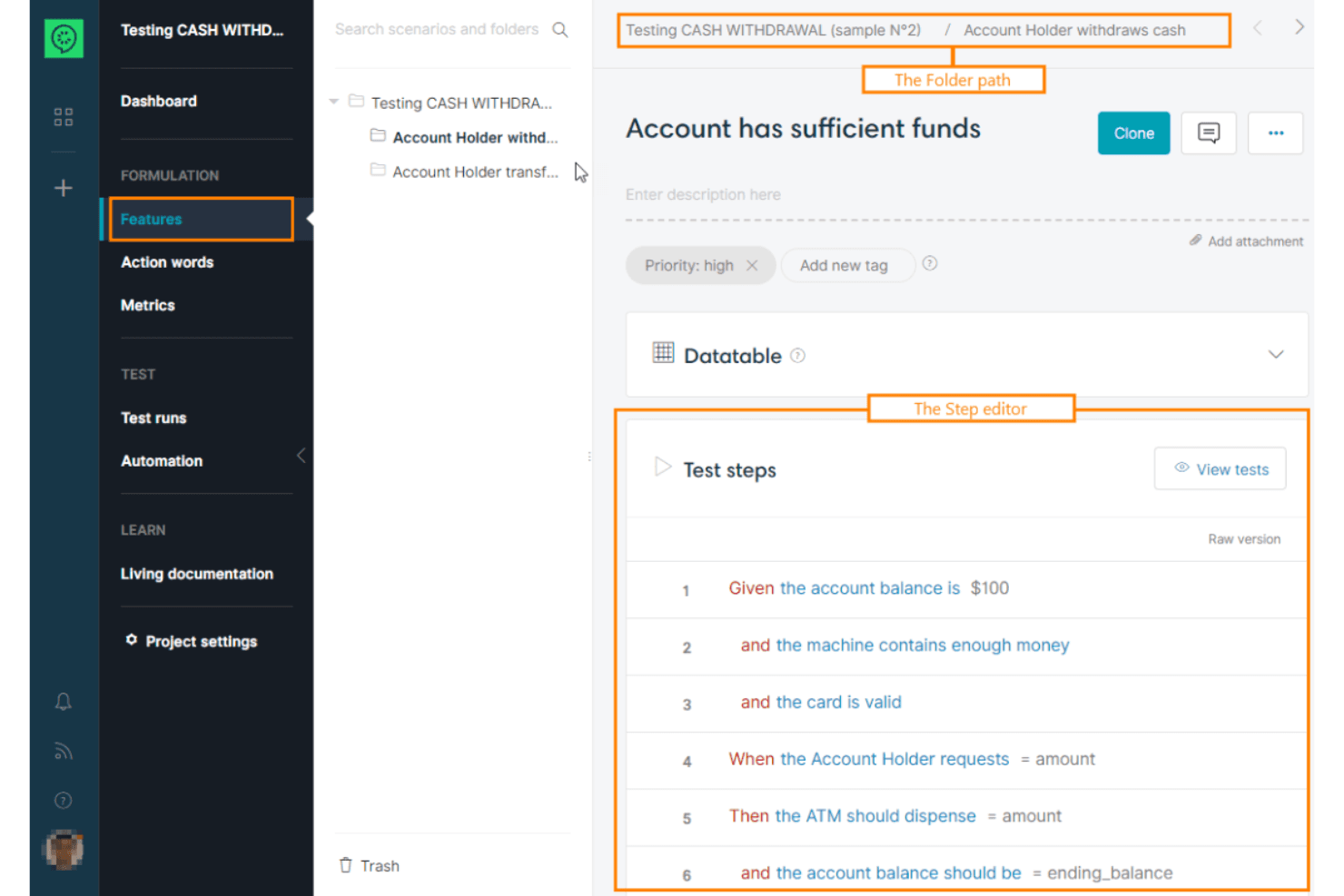The image size is (1344, 896).
Task: Open notifications bell icon
Action: tap(63, 702)
